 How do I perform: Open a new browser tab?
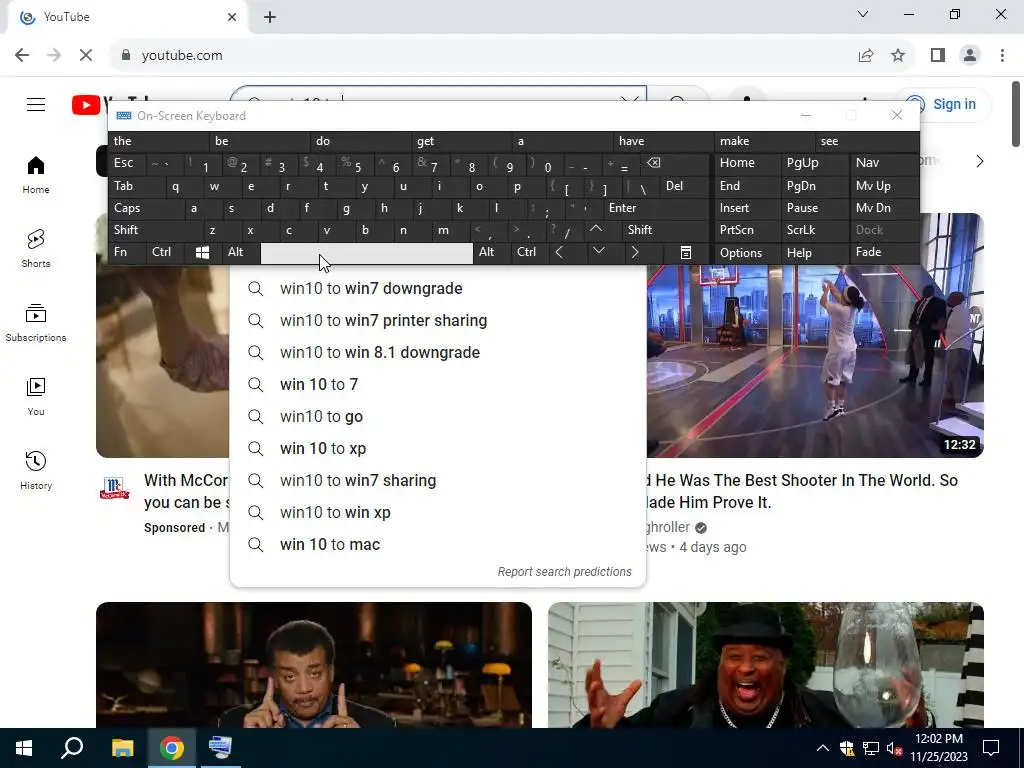270,17
